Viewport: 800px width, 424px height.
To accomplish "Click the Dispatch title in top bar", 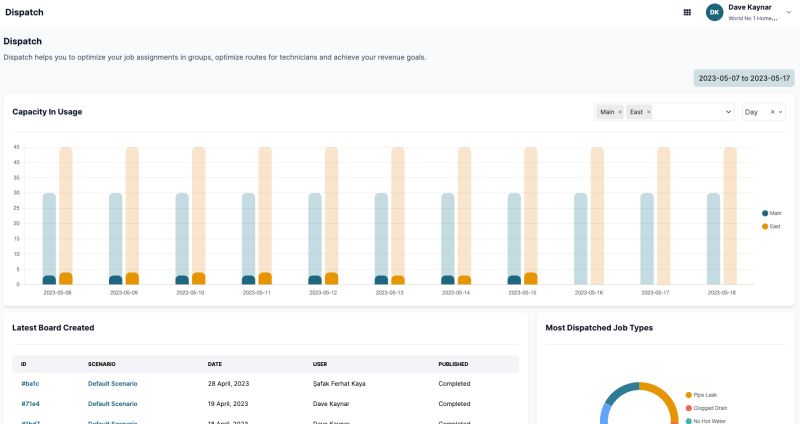I will point(24,12).
